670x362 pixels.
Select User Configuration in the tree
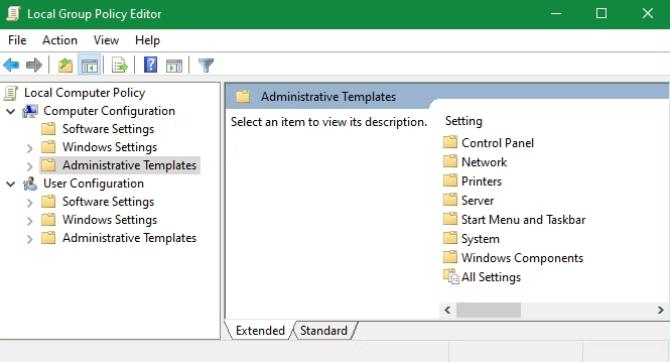click(x=94, y=183)
